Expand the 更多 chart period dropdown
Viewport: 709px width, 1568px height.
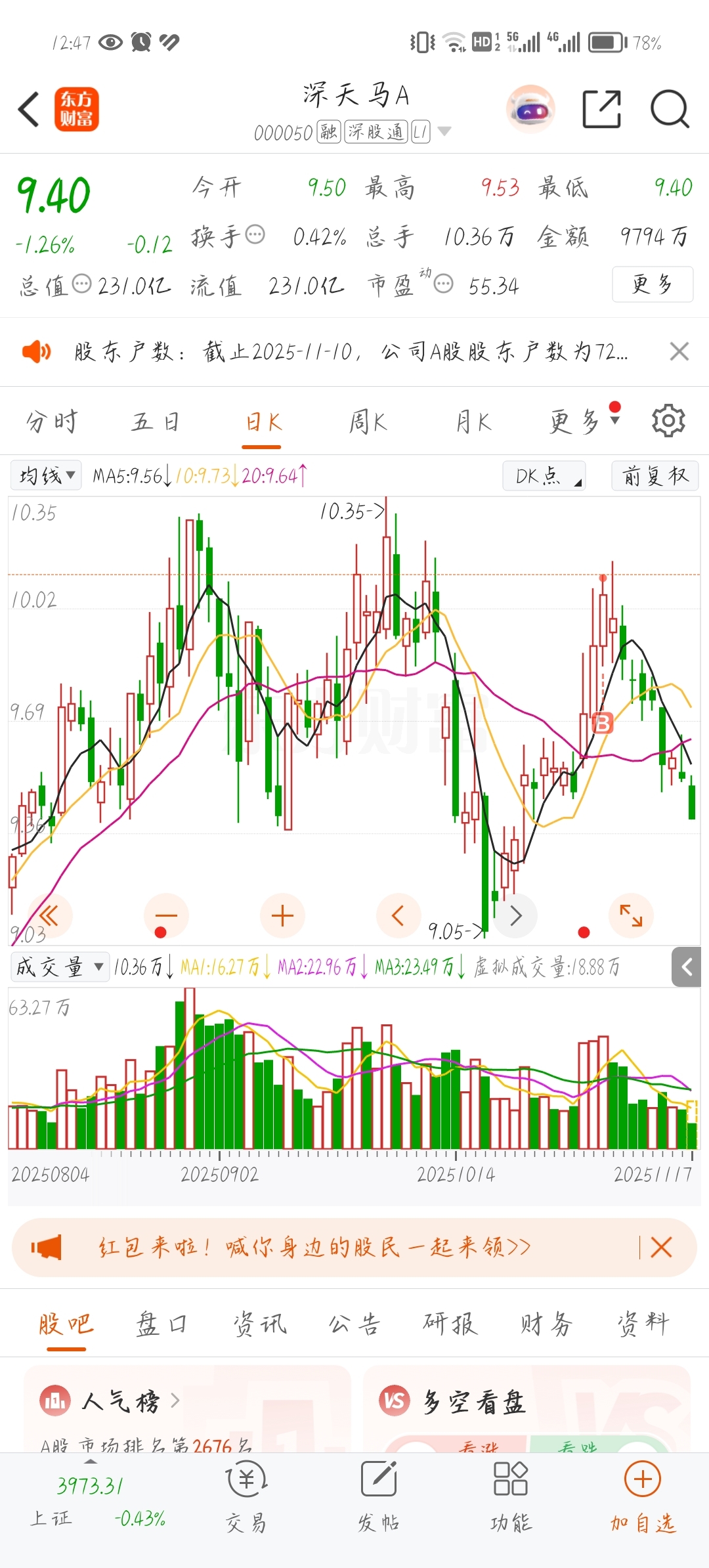[x=584, y=422]
